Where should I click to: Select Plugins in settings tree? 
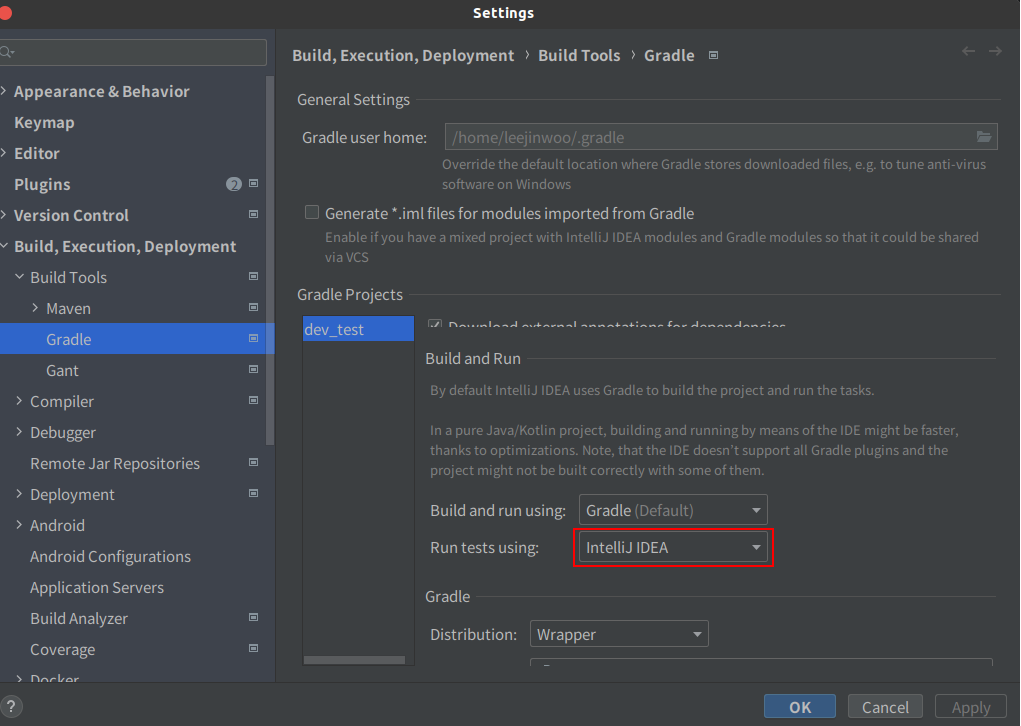coord(42,184)
